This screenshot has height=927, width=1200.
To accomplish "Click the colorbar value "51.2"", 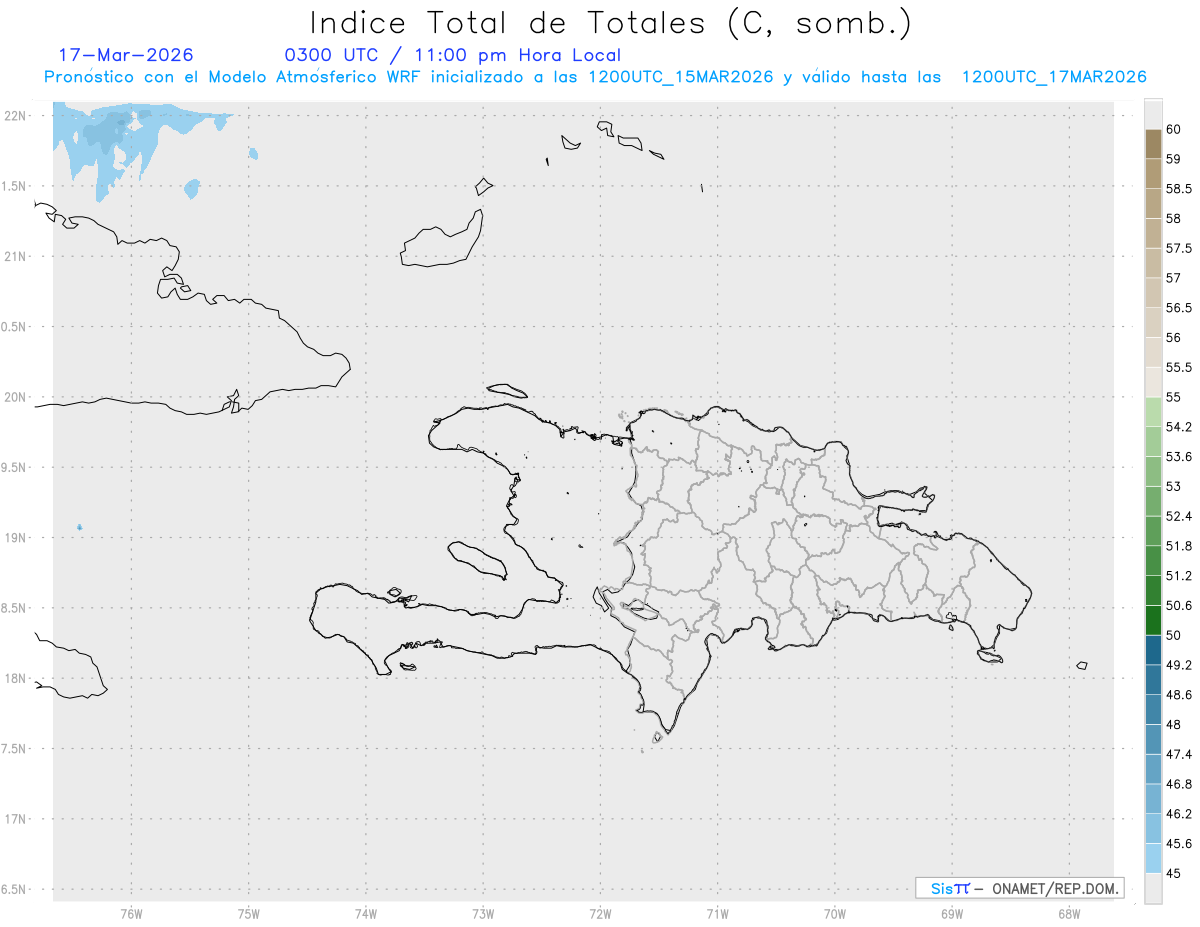I will (x=1178, y=576).
